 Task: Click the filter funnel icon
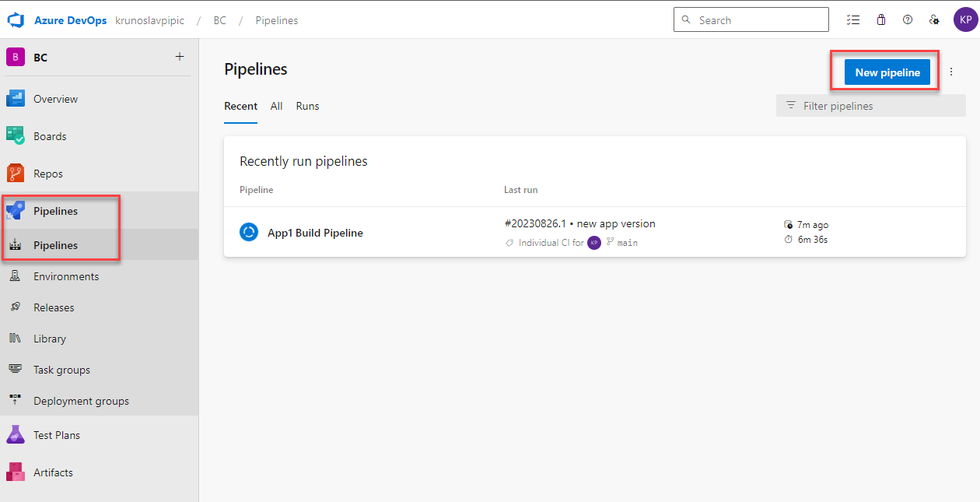(791, 106)
